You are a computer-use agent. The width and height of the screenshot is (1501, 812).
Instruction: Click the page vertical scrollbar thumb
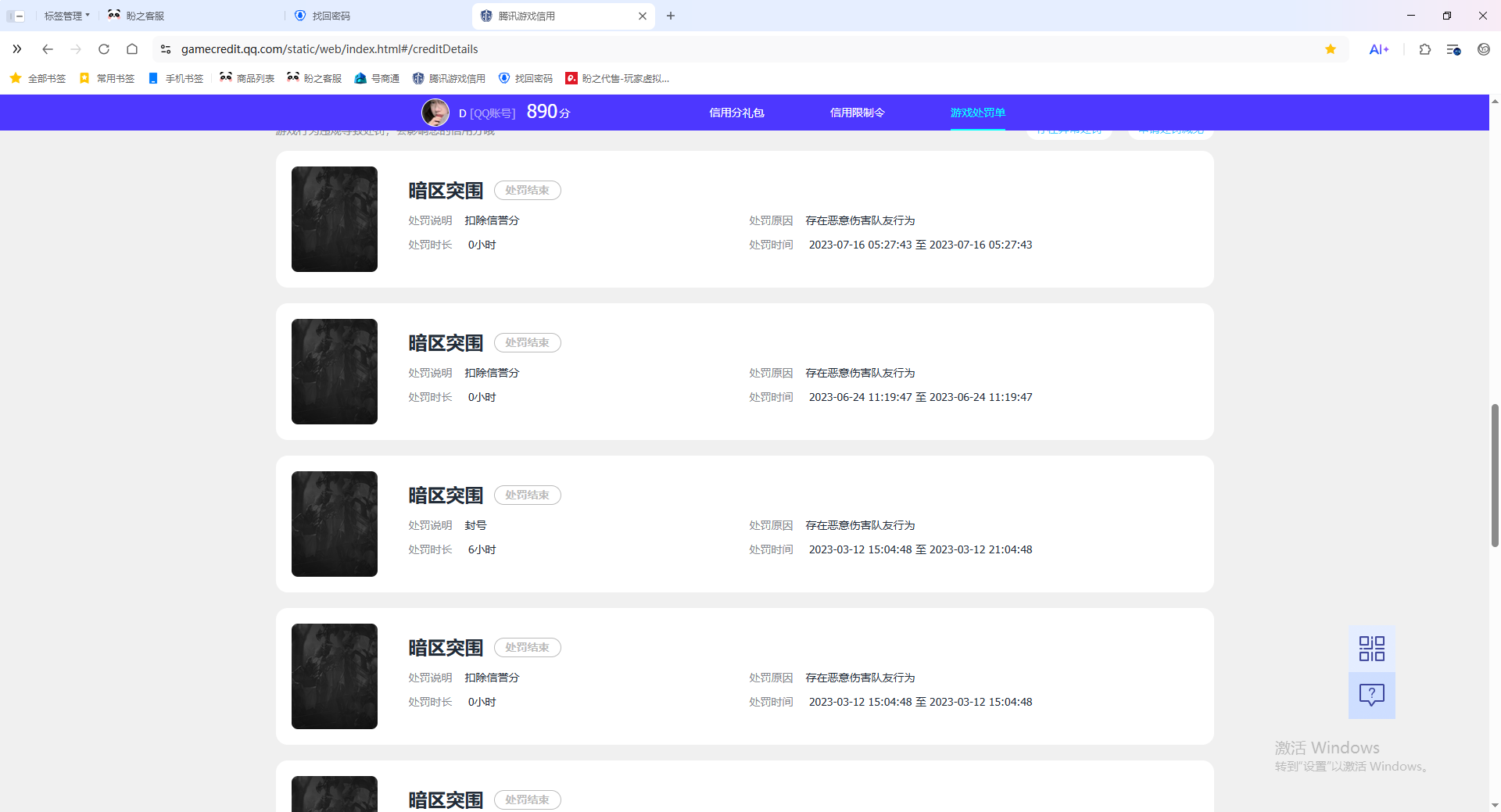click(1495, 475)
